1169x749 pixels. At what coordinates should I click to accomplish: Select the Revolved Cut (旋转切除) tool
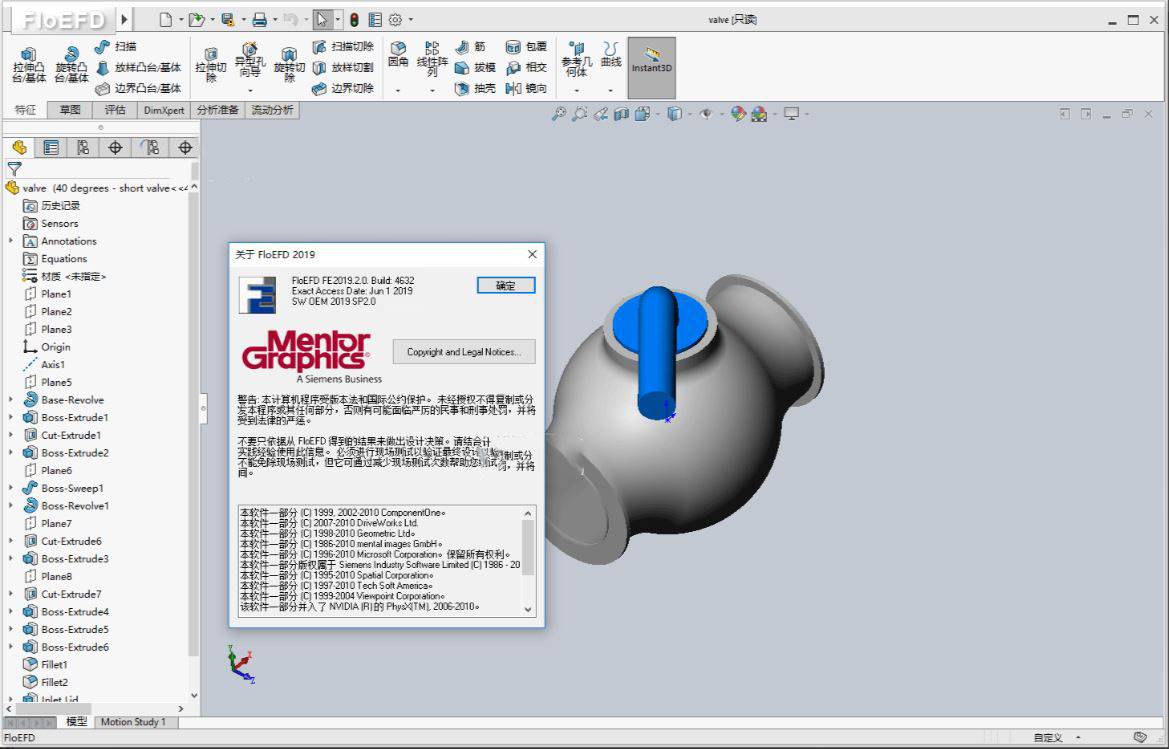289,65
